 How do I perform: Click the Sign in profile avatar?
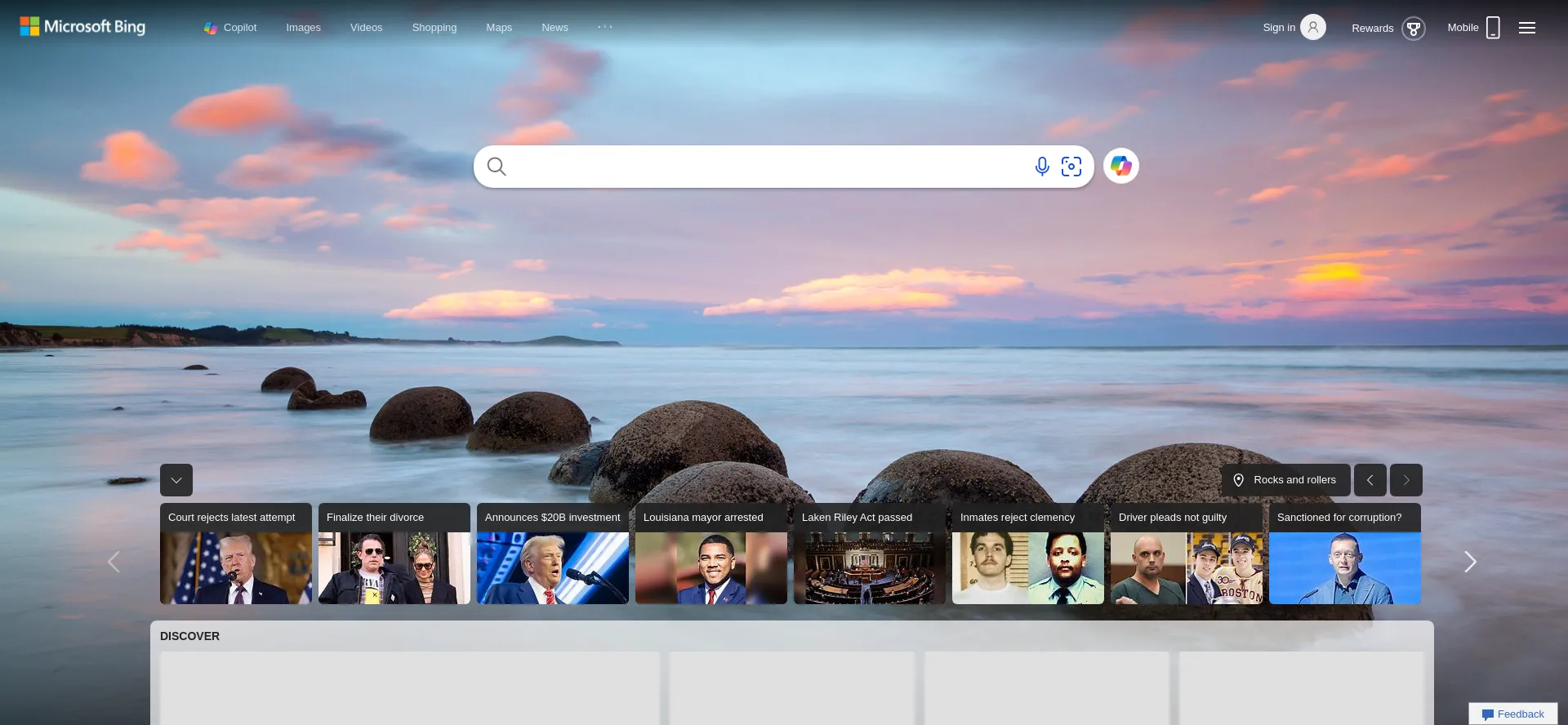(x=1312, y=28)
